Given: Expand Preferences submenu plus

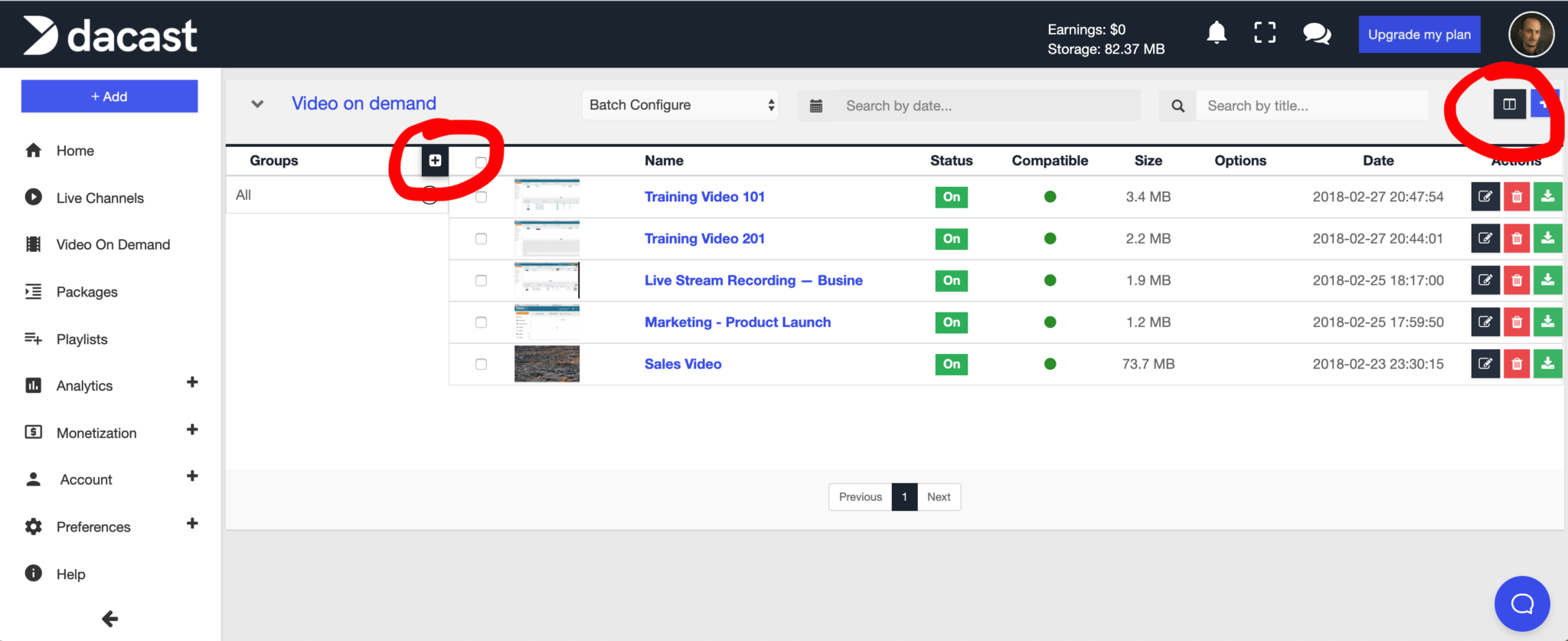Looking at the screenshot, I should point(192,524).
